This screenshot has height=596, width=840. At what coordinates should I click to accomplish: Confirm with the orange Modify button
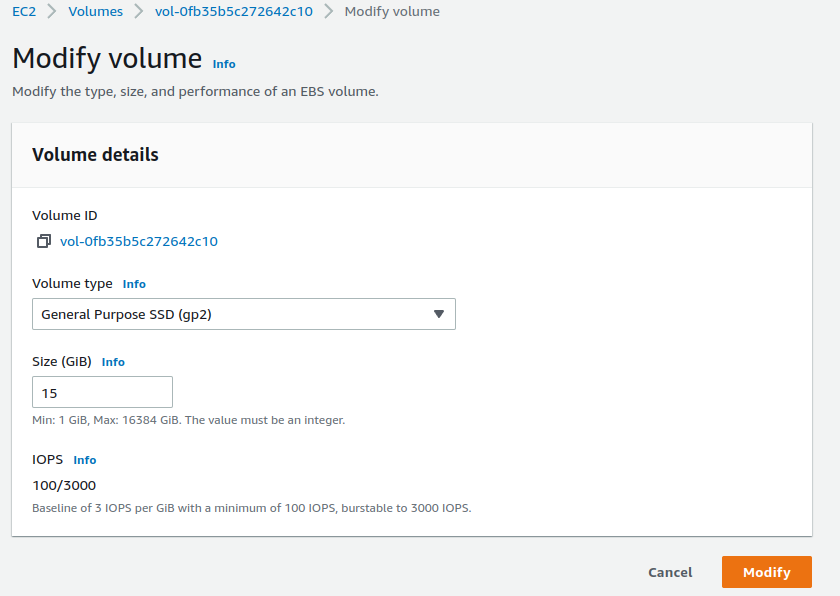767,572
